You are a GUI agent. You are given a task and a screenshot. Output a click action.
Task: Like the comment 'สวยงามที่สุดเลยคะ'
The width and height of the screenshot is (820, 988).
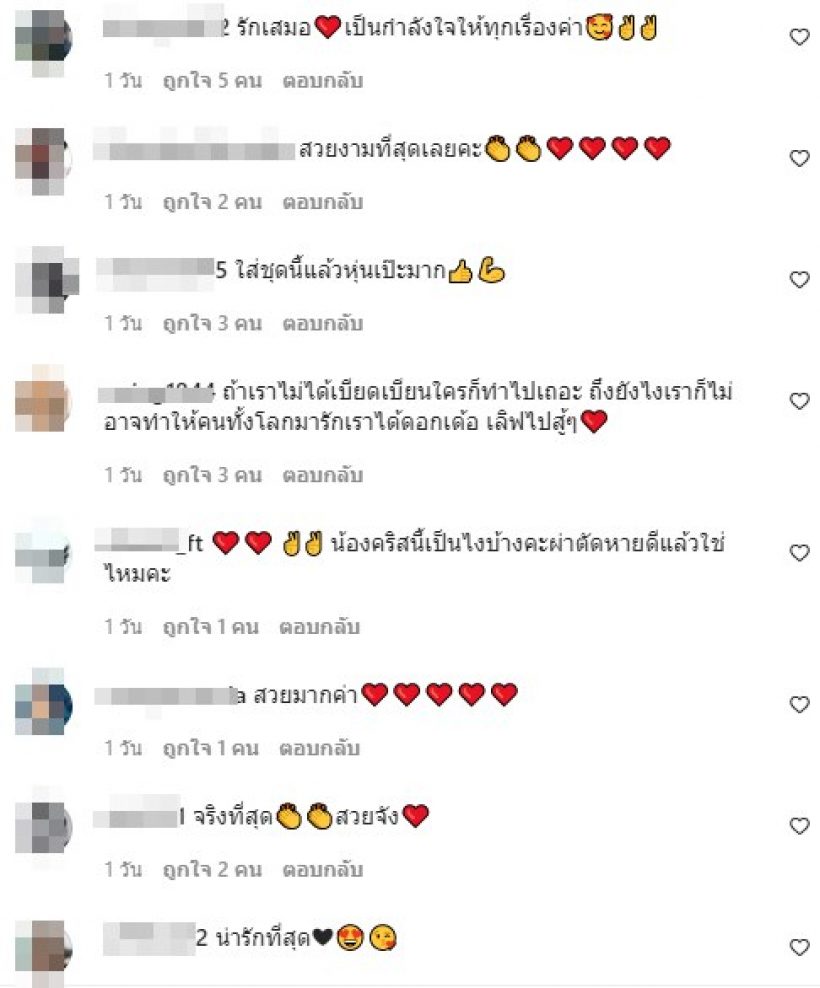click(799, 158)
